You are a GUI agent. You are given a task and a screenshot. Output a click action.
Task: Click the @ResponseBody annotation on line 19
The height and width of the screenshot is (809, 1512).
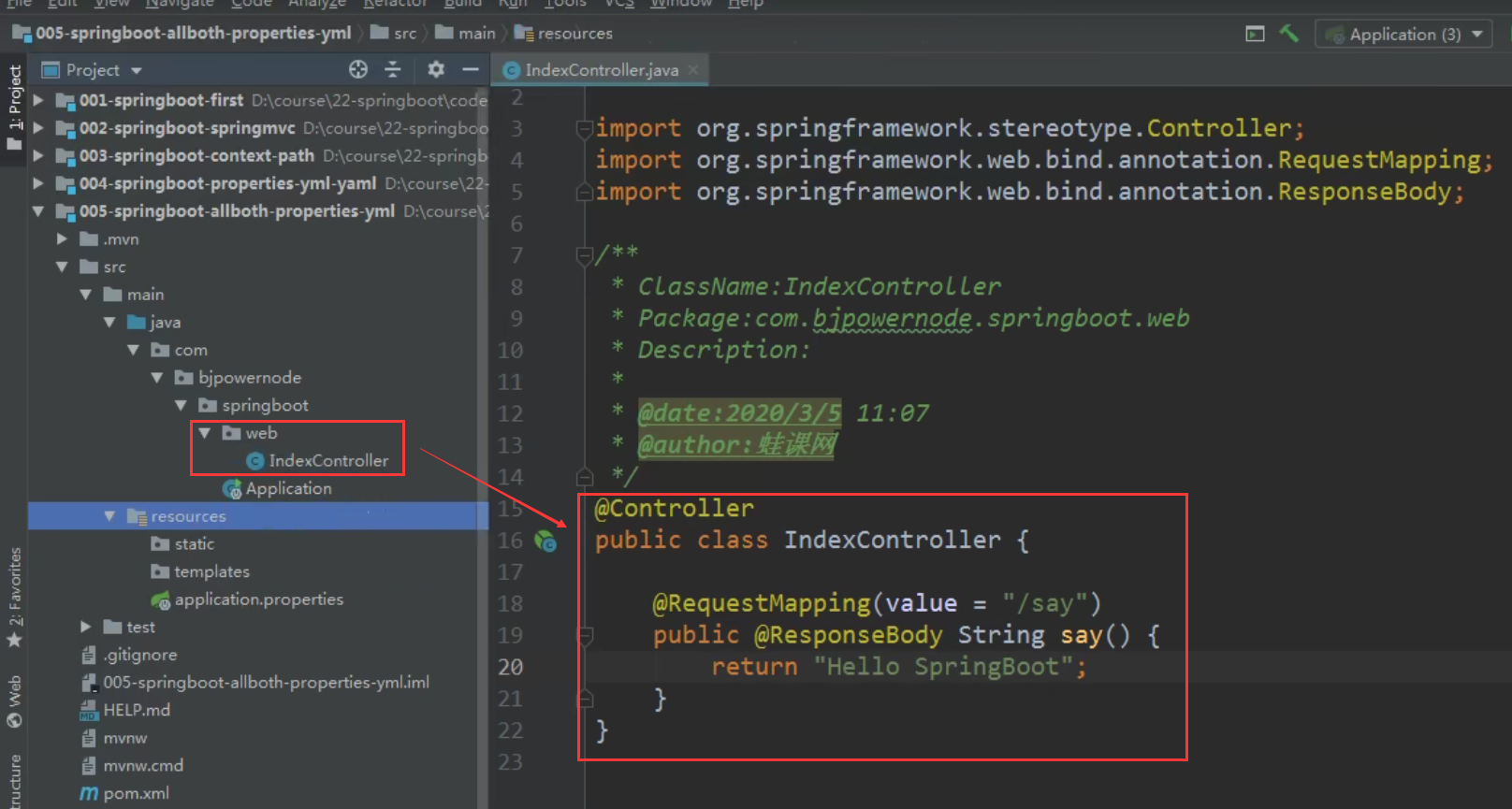point(848,635)
